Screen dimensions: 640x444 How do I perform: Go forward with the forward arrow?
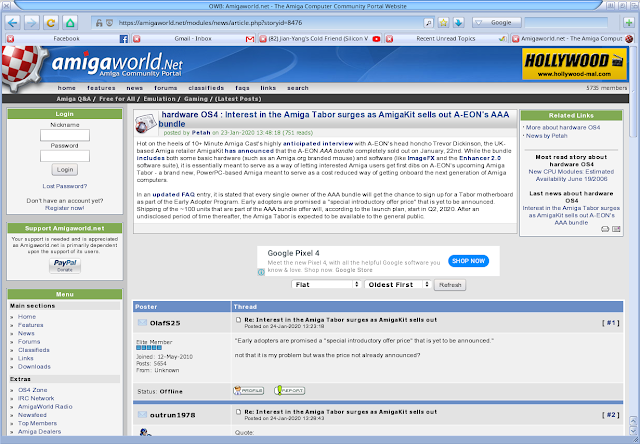click(31, 22)
